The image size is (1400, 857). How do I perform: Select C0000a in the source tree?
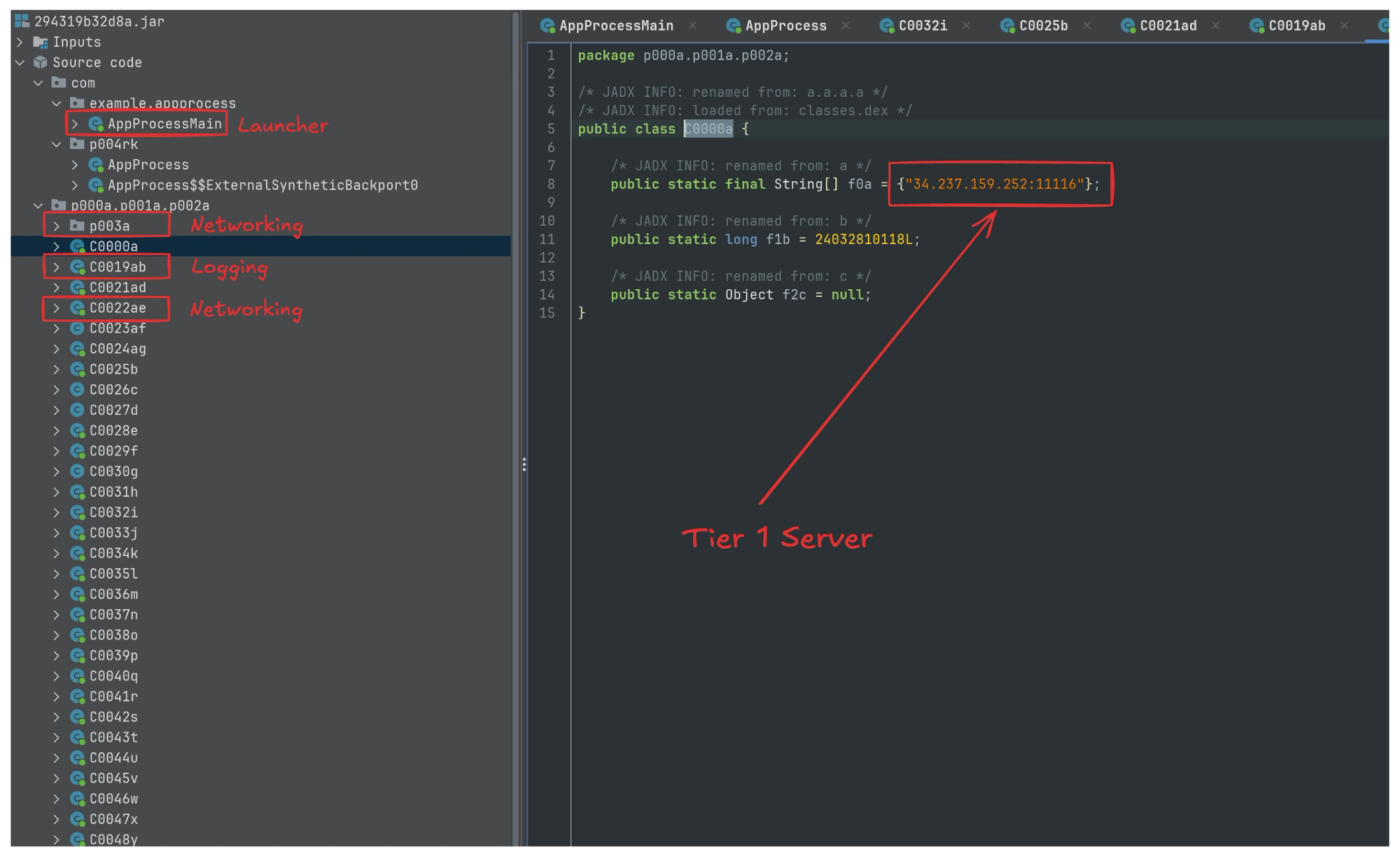click(x=114, y=246)
